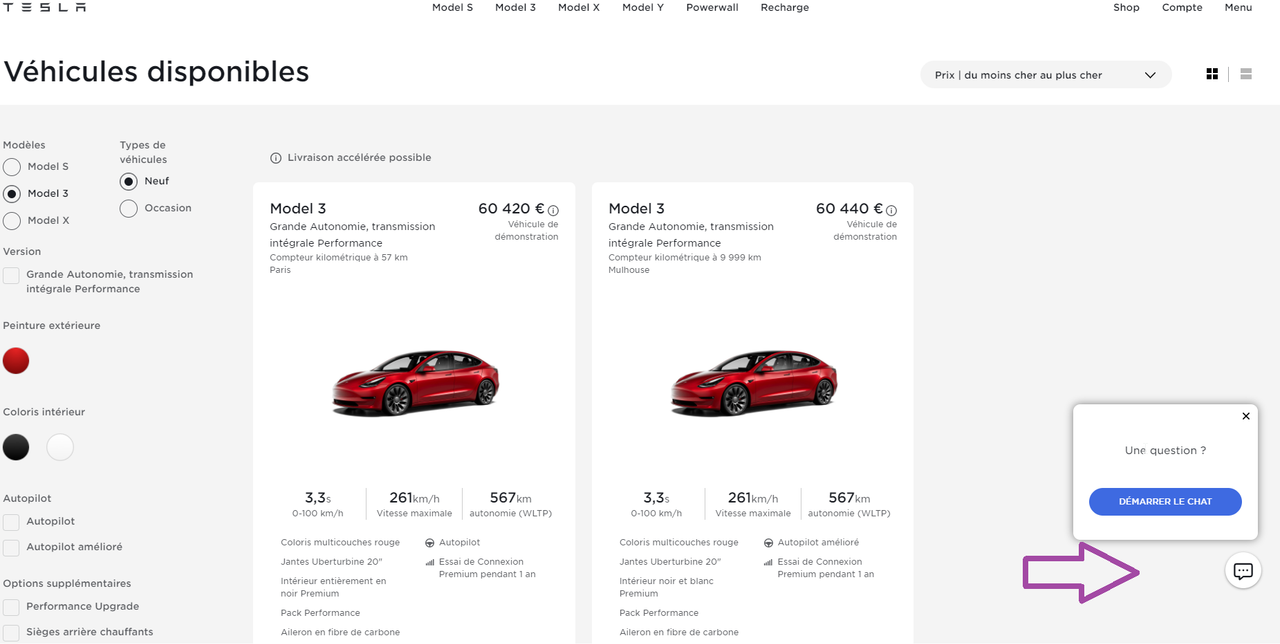Click the Tesla logo
Screen dimensions: 1280x644
(43, 7)
